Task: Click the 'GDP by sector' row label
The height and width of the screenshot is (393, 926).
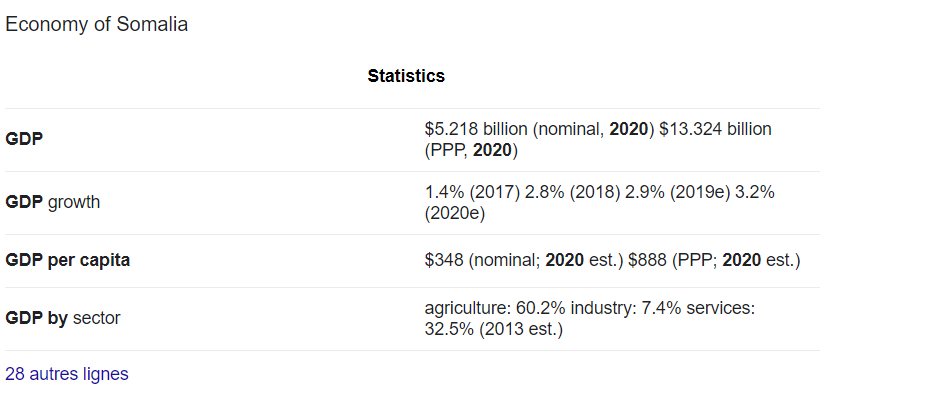Action: click(x=63, y=319)
